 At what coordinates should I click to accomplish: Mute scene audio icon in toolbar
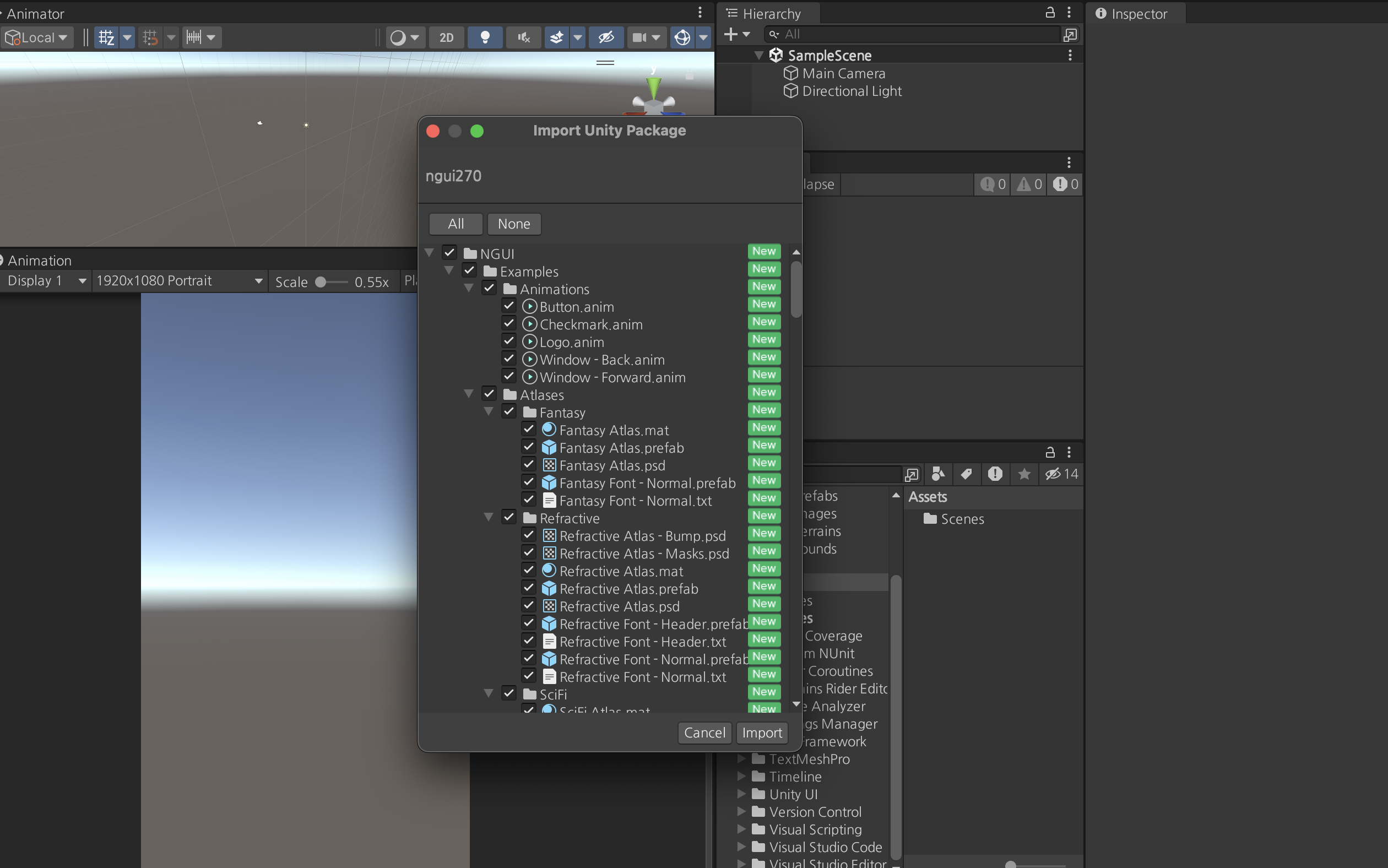coord(523,37)
